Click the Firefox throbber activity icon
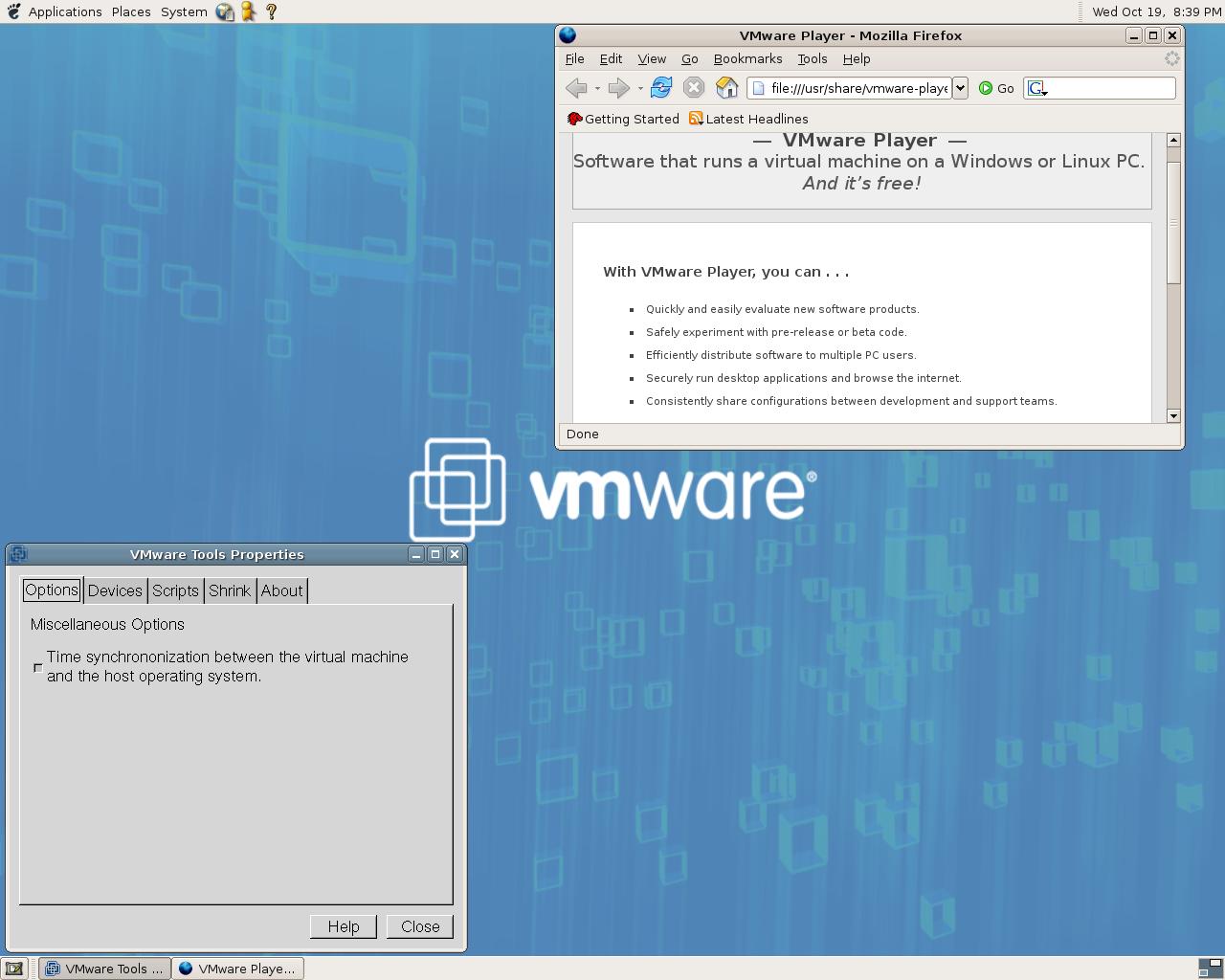The image size is (1225, 980). tap(1171, 59)
